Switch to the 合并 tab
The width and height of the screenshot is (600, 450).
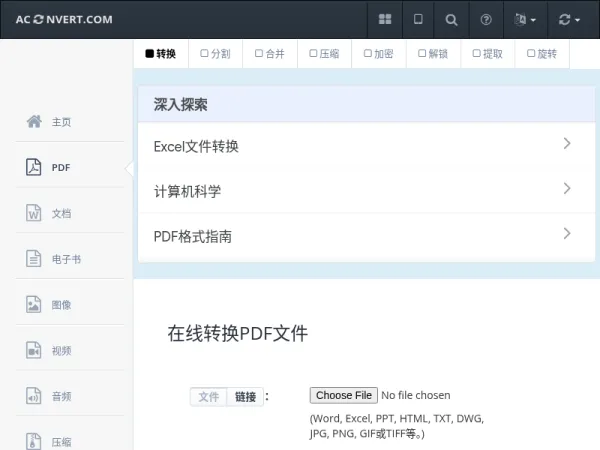pos(270,54)
